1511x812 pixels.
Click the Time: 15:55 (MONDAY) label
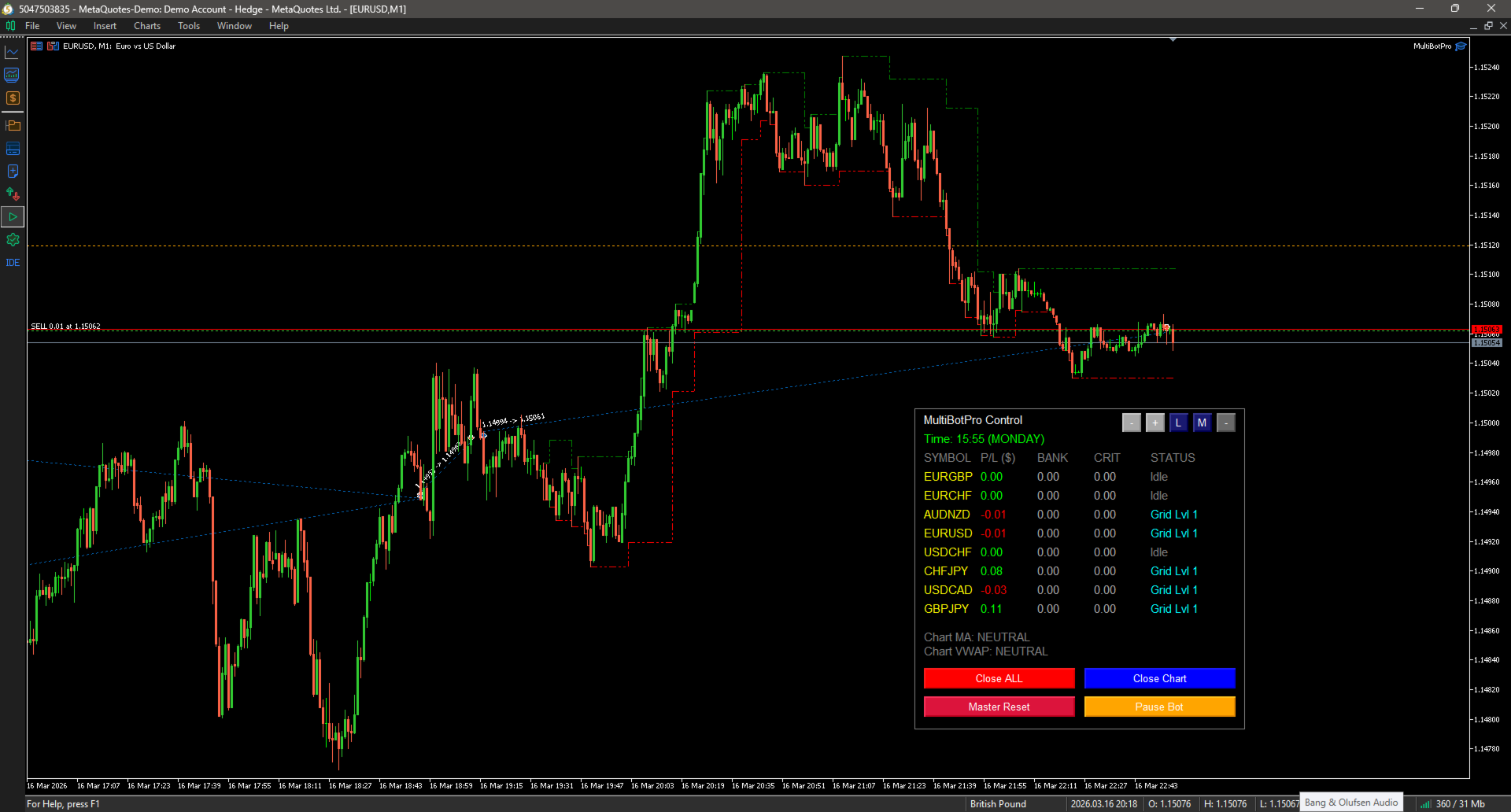(x=984, y=439)
